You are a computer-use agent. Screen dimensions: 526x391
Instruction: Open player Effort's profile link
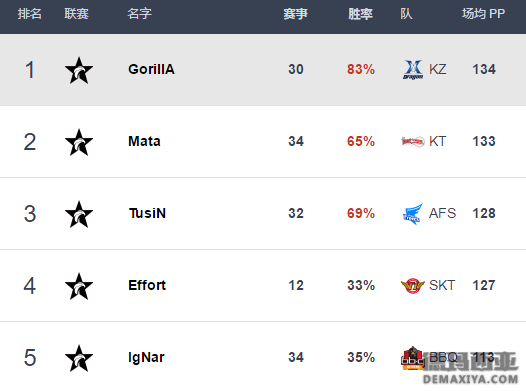[x=147, y=285]
